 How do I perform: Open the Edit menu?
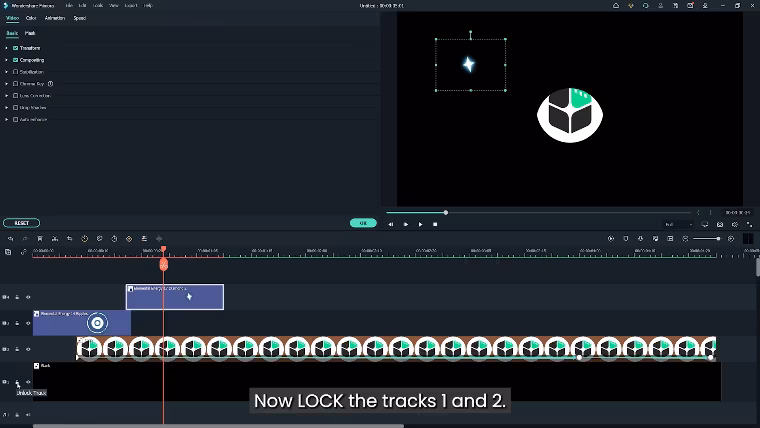pos(82,6)
